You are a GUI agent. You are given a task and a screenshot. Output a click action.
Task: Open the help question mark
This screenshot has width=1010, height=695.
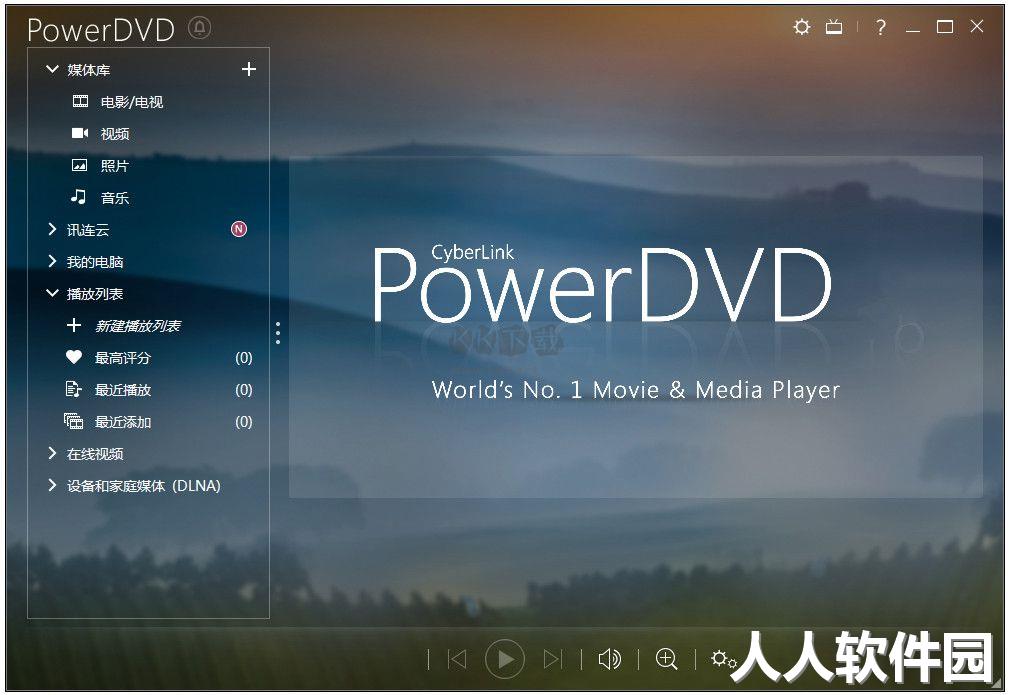(x=881, y=27)
